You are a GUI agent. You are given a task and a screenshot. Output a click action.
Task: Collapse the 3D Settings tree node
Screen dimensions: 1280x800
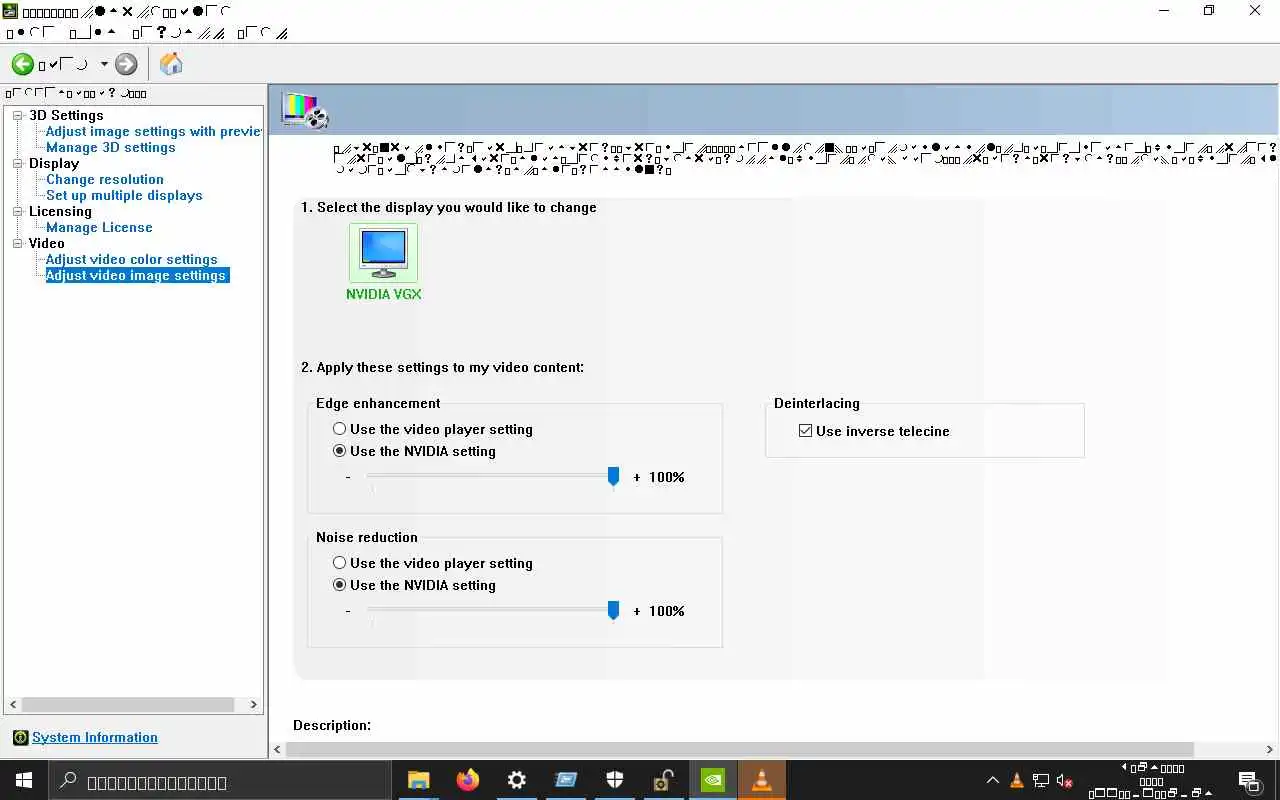18,116
